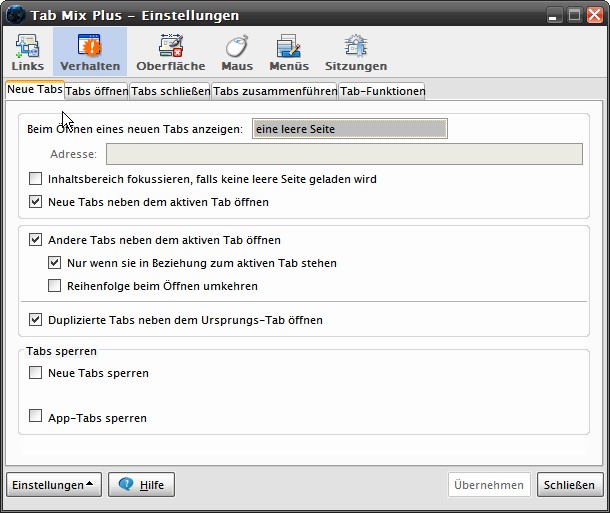Viewport: 610px width, 513px height.
Task: Uncheck Neue Tabs neben dem aktiven Tab öffnen
Action: 35,202
